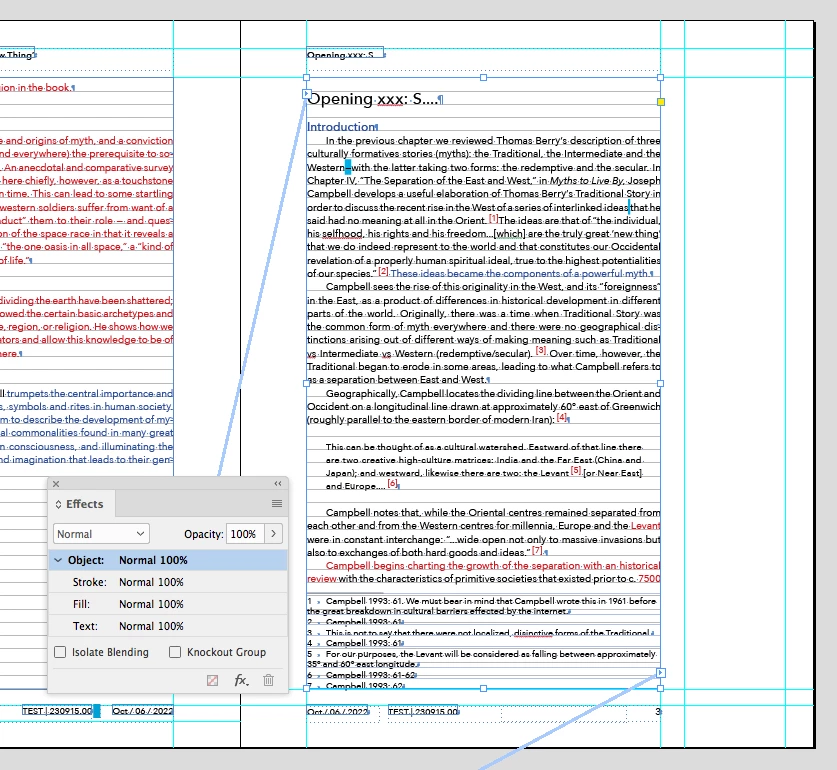Cycle Effects panel view with the tab arrows
This screenshot has width=837, height=770.
tap(59, 504)
